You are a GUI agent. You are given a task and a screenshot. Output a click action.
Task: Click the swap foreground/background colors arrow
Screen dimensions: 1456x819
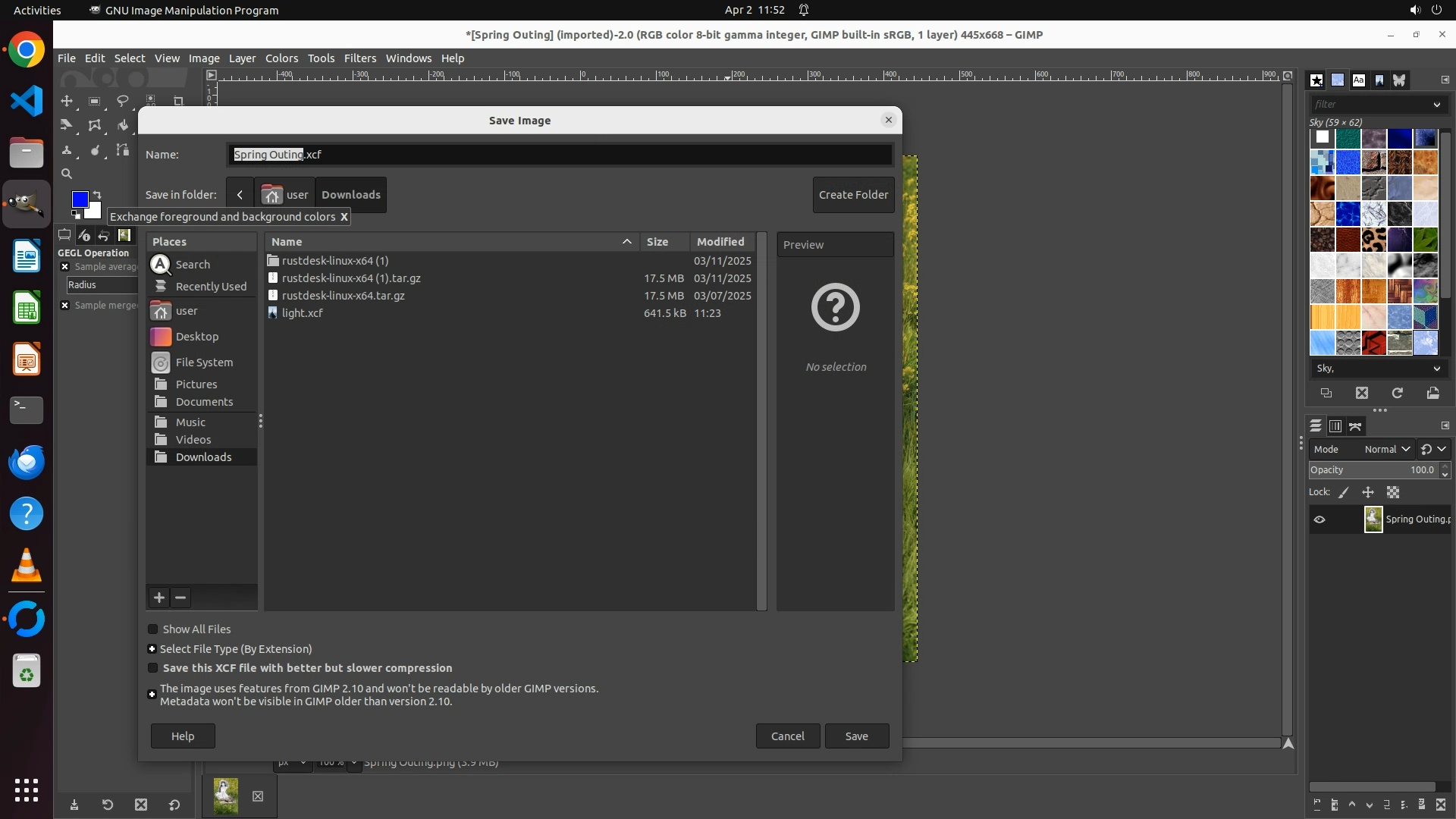97,195
